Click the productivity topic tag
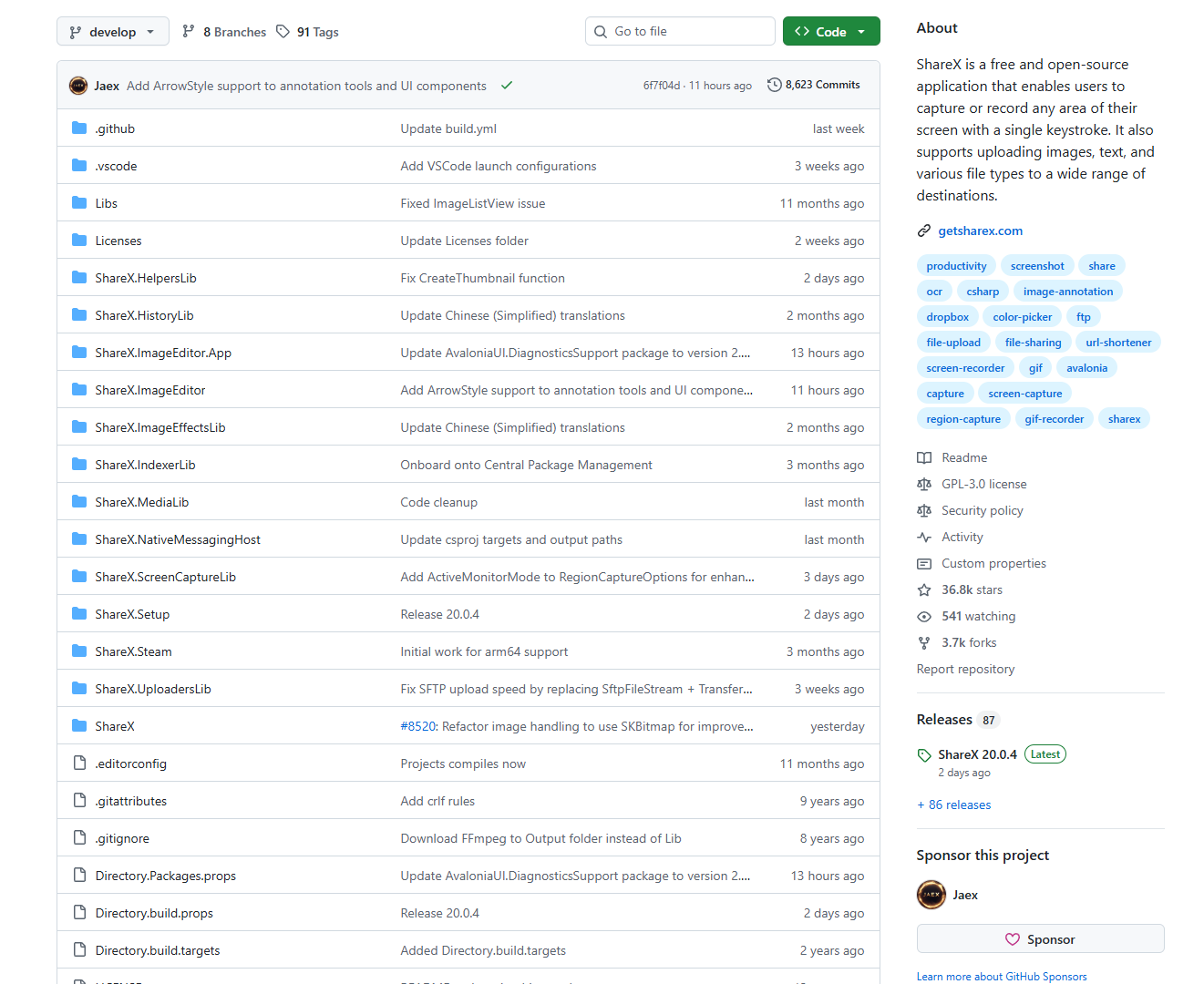 tap(956, 266)
